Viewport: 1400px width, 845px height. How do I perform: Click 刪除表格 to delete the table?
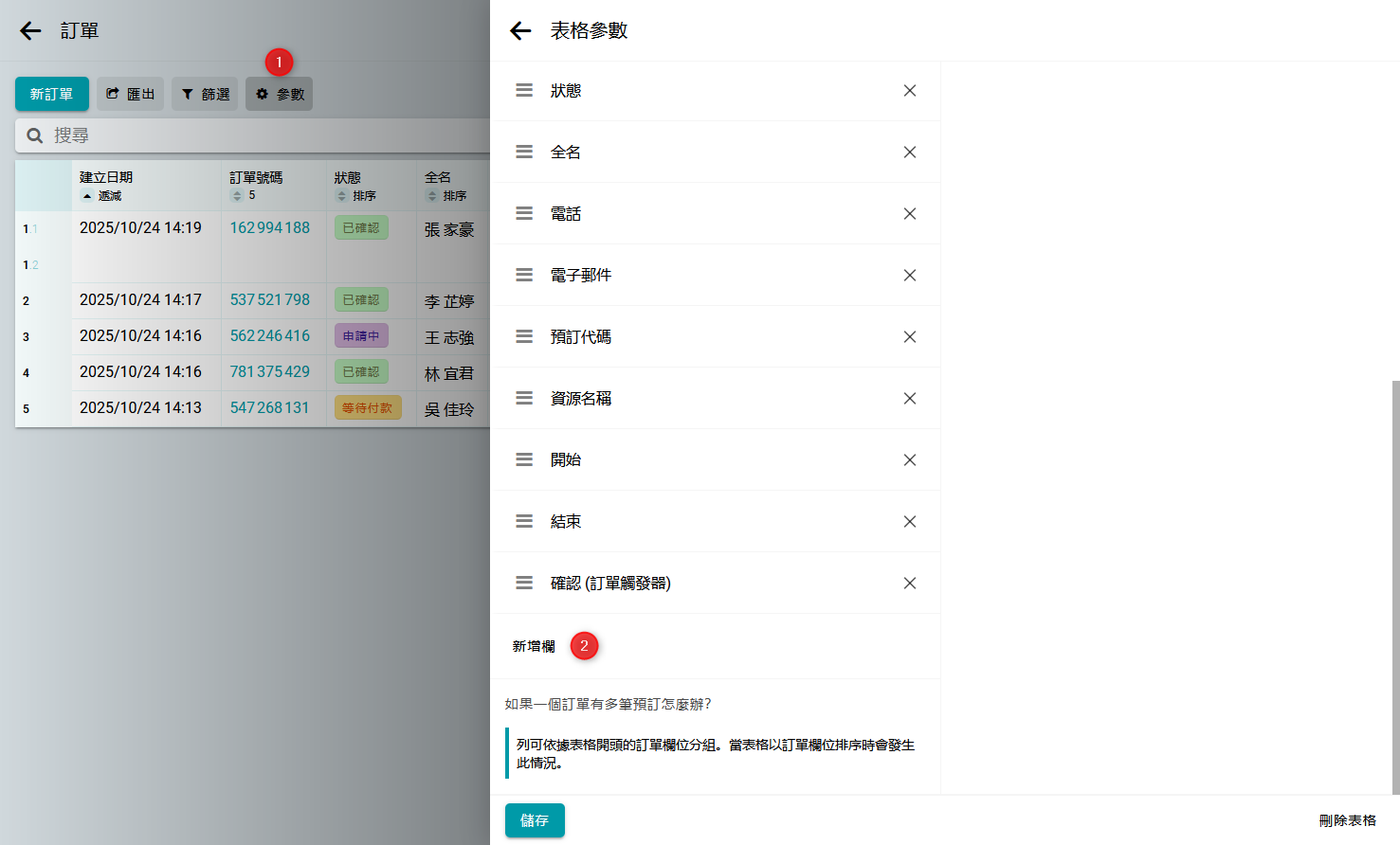pos(1347,820)
